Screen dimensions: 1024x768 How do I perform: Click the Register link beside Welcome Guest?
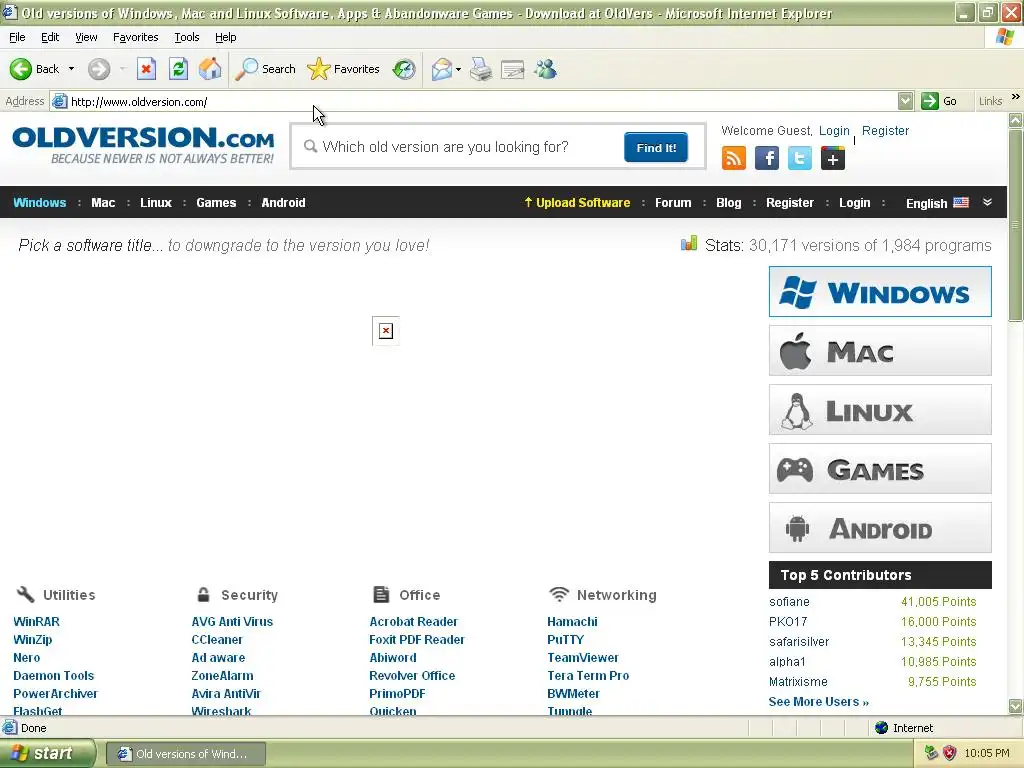coord(885,131)
